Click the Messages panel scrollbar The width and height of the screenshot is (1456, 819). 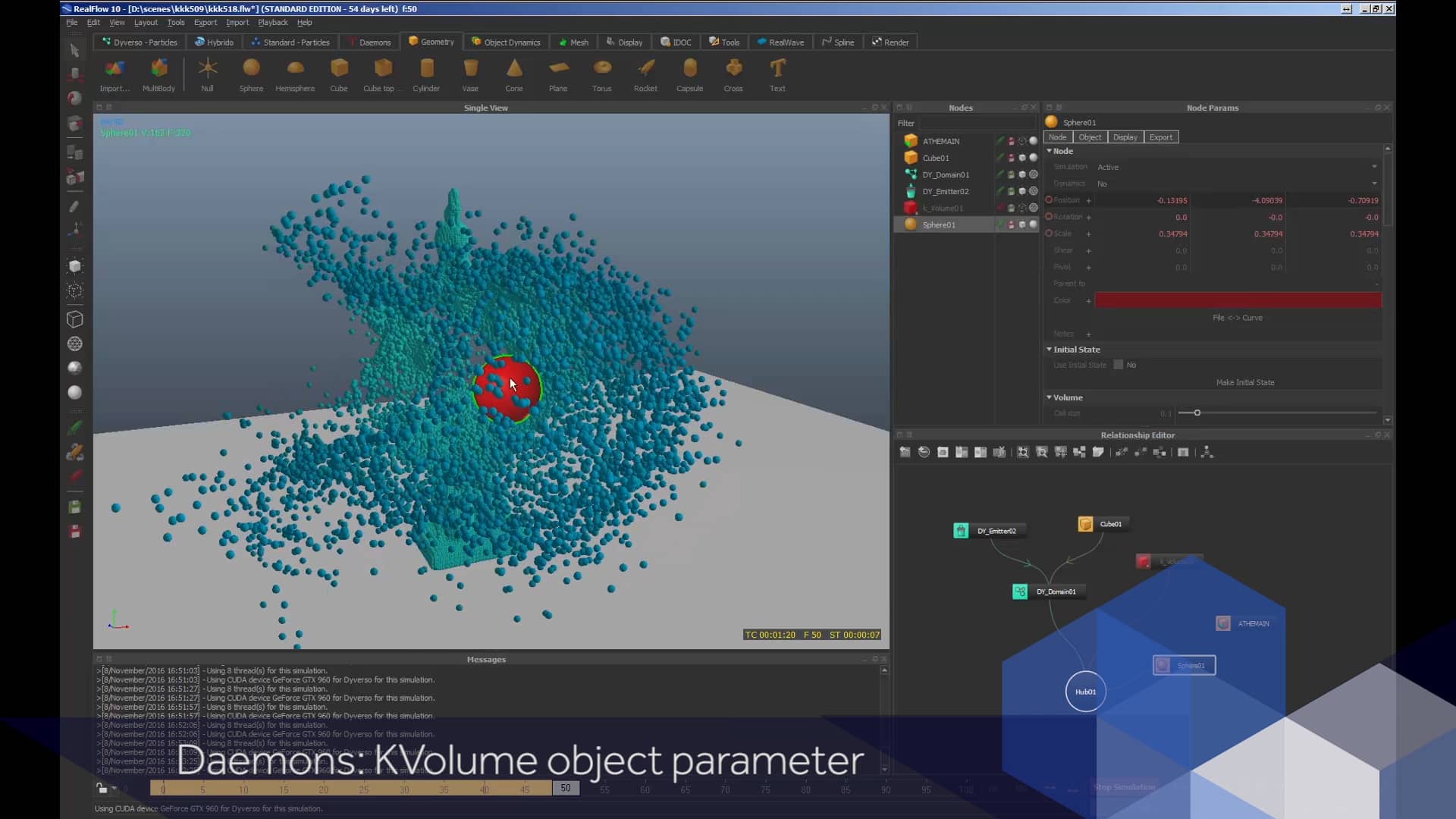pyautogui.click(x=884, y=719)
